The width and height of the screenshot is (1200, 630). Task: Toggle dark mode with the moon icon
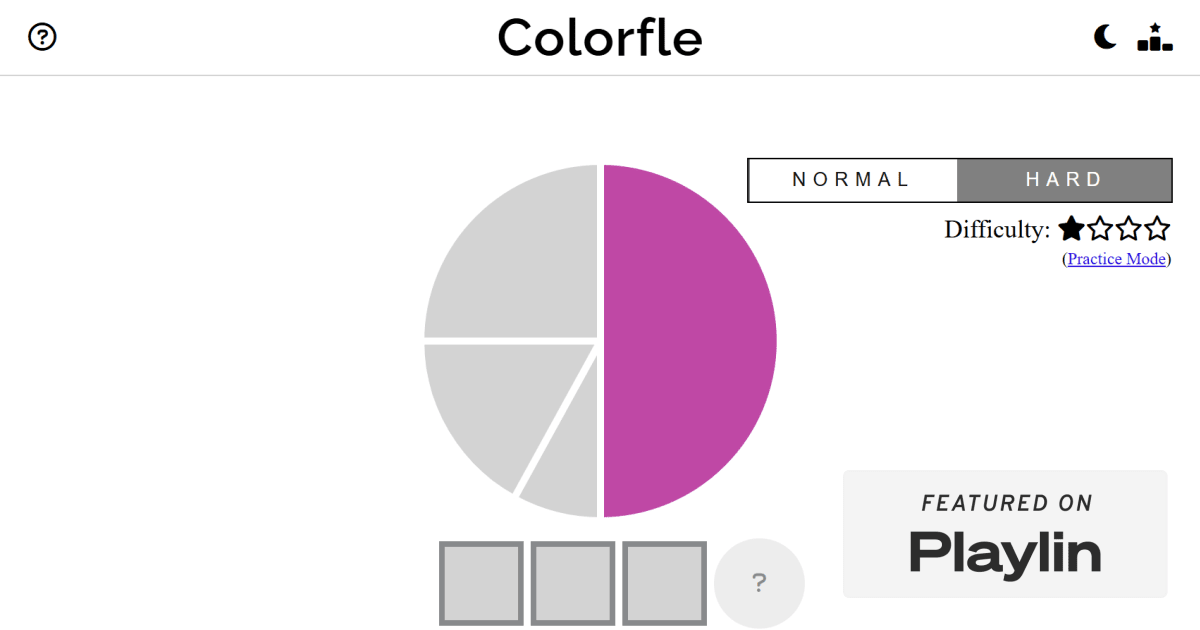[x=1105, y=37]
